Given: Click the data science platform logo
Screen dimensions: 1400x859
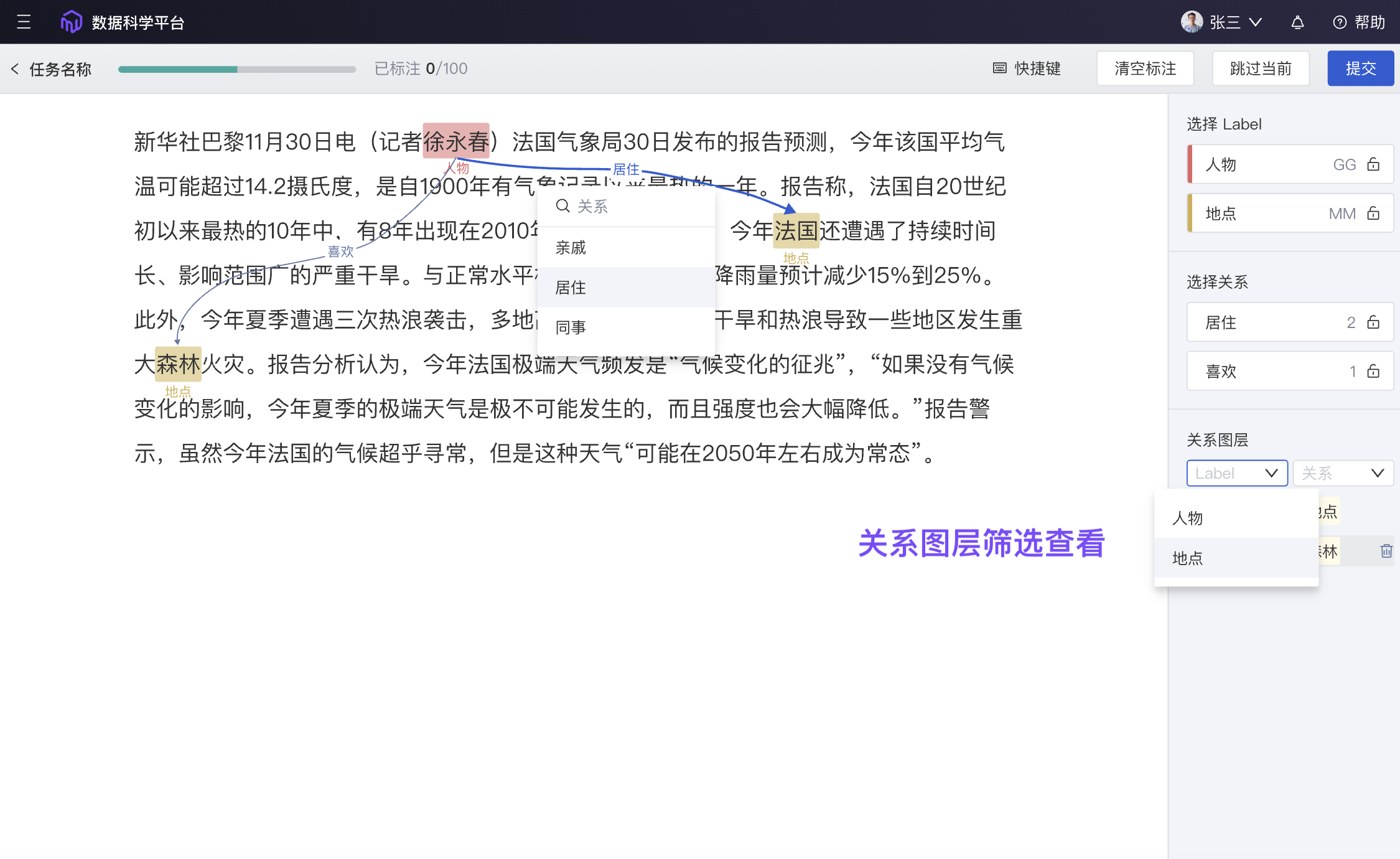Looking at the screenshot, I should point(71,22).
